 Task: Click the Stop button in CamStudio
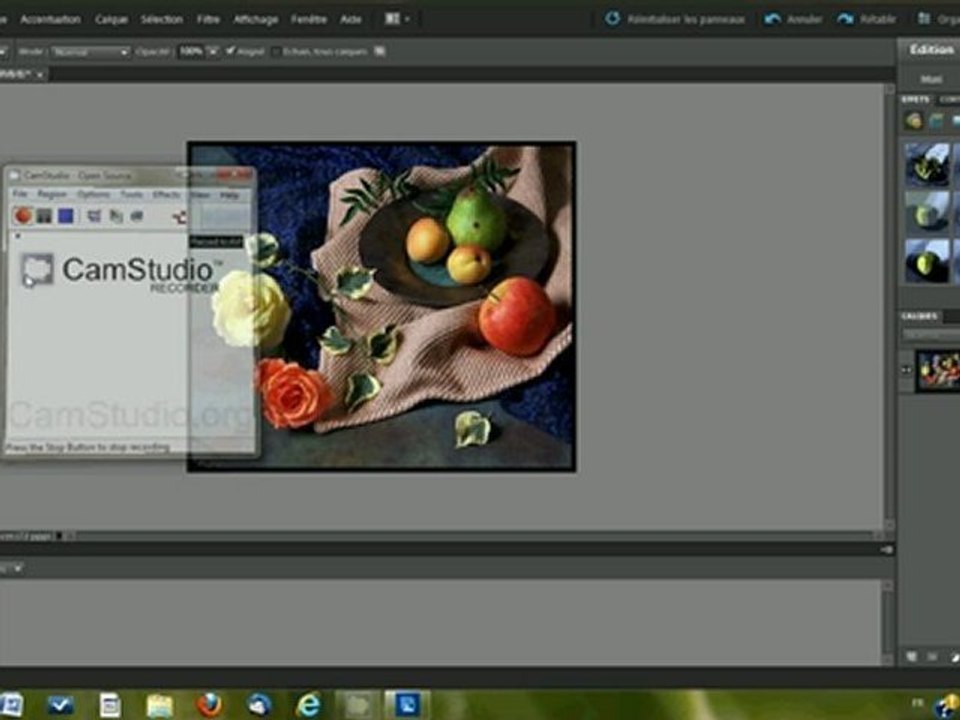[x=66, y=216]
